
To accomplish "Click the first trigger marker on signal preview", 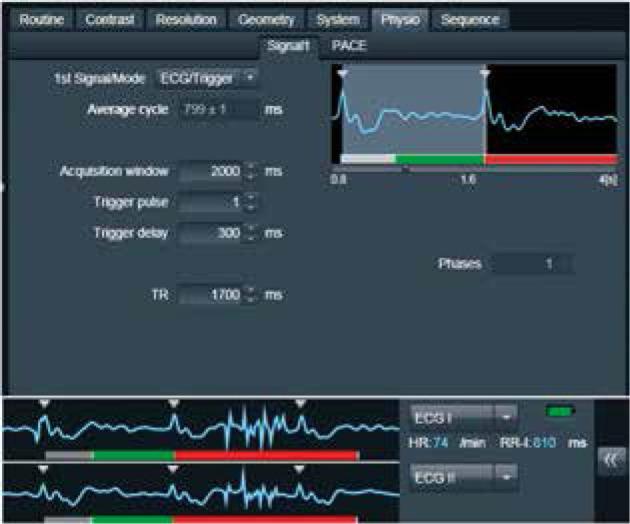I will pyautogui.click(x=342, y=74).
